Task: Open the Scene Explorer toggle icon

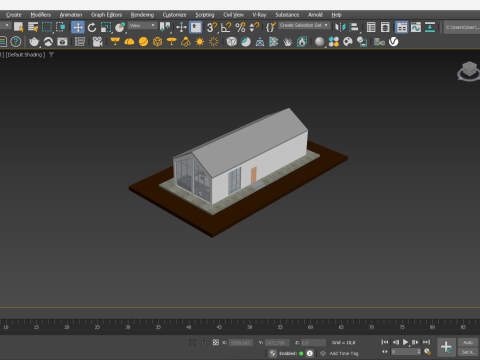Action: point(371,27)
